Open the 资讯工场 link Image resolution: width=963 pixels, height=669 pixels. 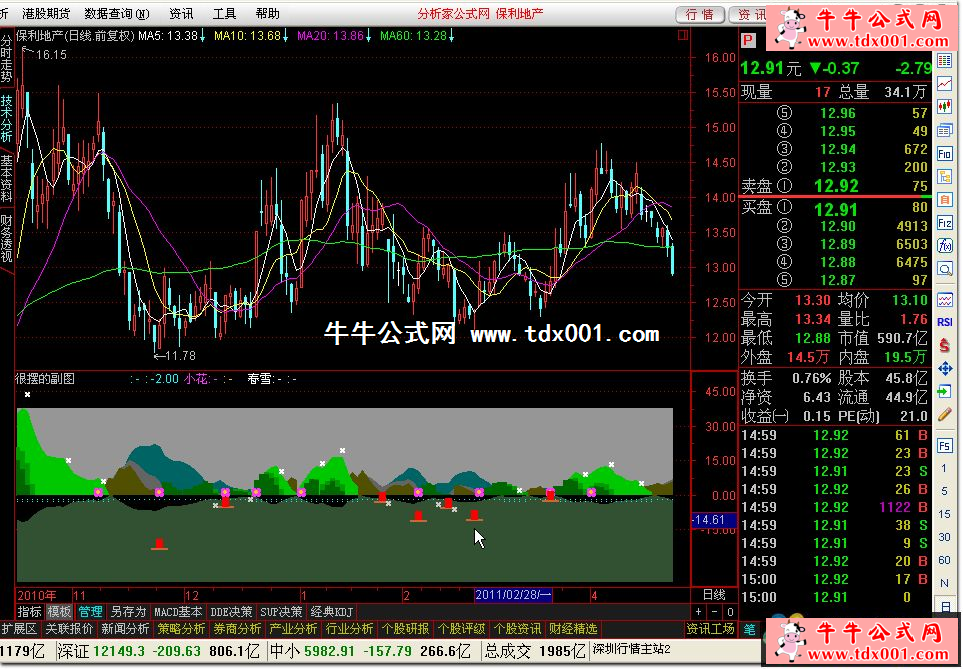pyautogui.click(x=710, y=629)
